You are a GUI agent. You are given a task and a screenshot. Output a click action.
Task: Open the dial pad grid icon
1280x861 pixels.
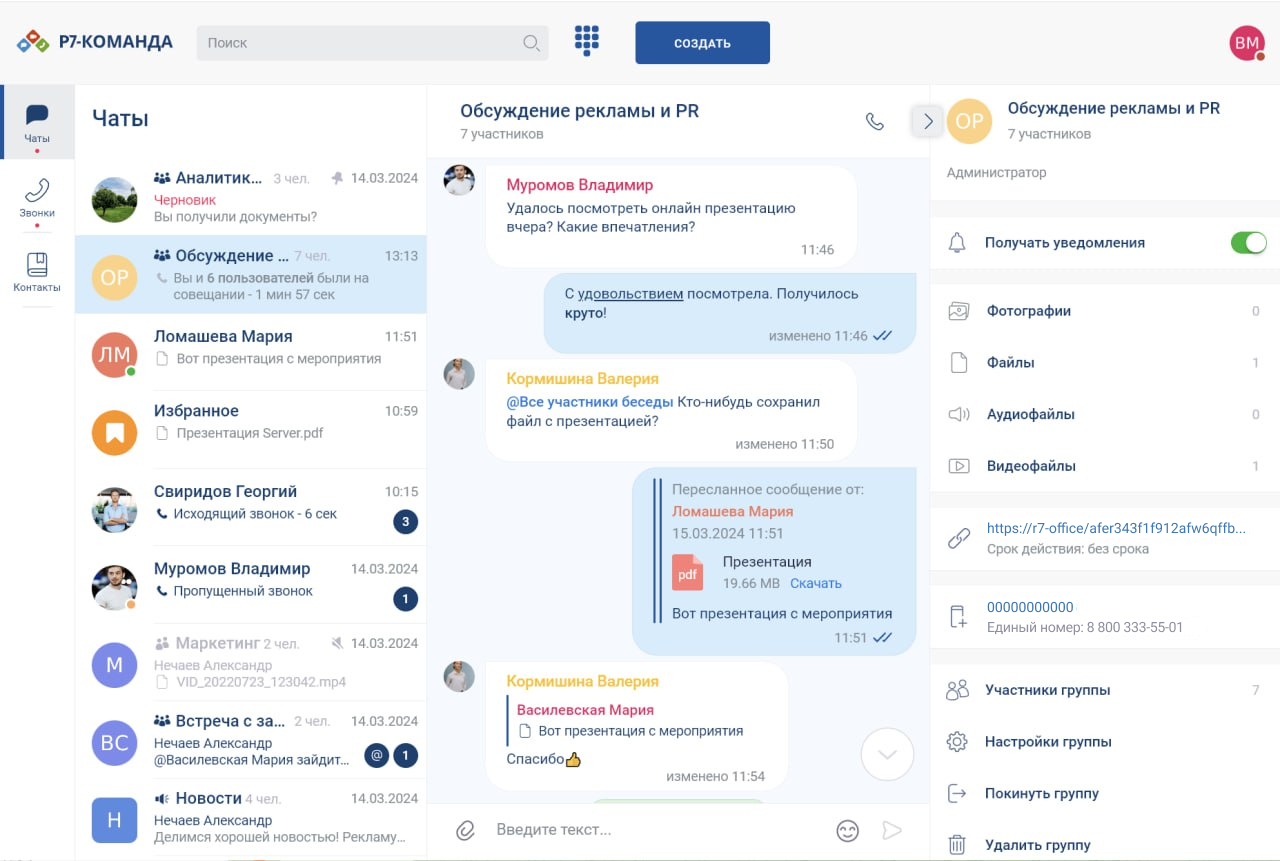(587, 41)
